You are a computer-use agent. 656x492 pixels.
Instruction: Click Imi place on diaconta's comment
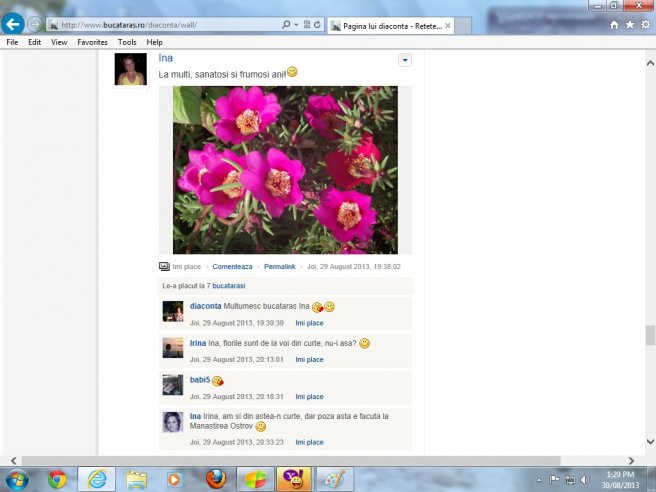tap(309, 323)
